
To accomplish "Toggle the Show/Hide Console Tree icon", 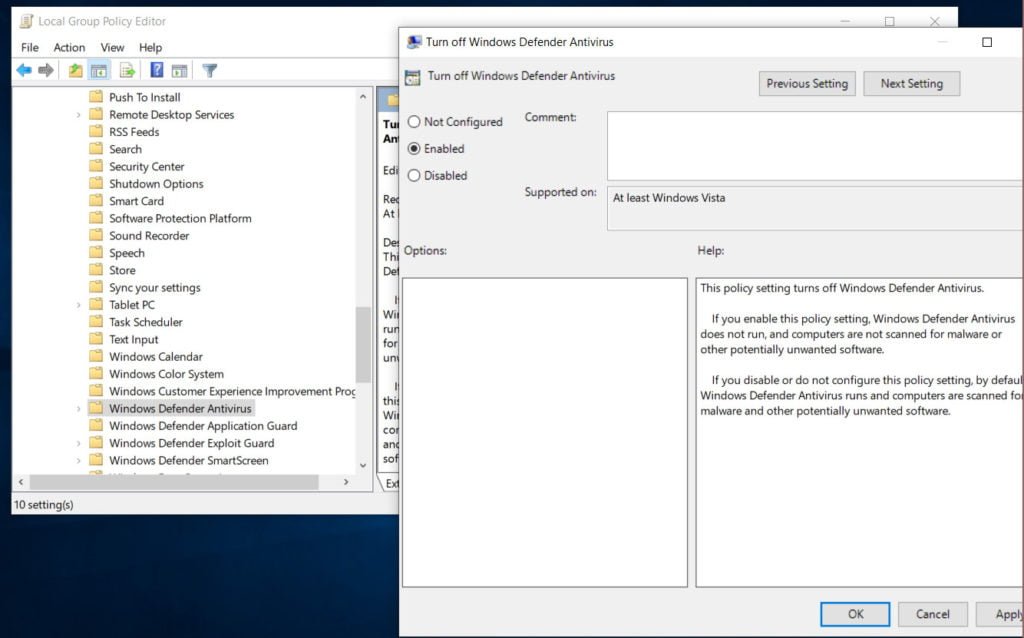I will [x=99, y=70].
